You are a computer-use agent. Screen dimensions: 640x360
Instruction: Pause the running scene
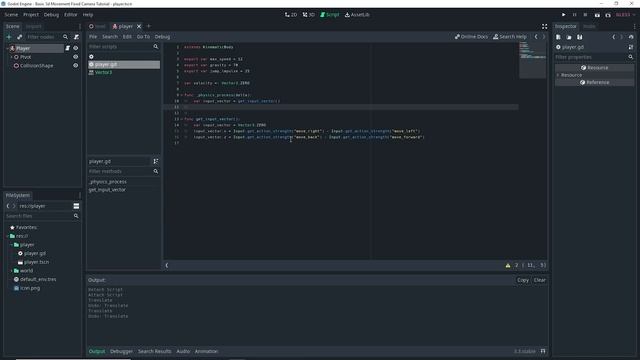coord(575,15)
